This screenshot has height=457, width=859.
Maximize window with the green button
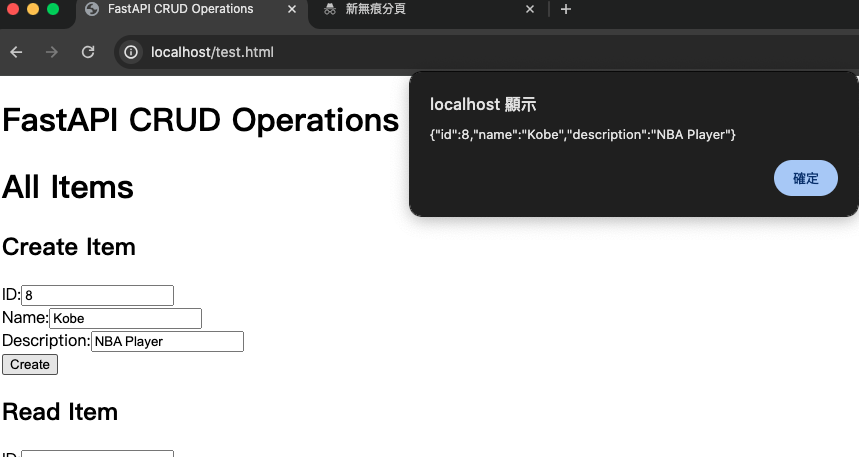click(53, 10)
